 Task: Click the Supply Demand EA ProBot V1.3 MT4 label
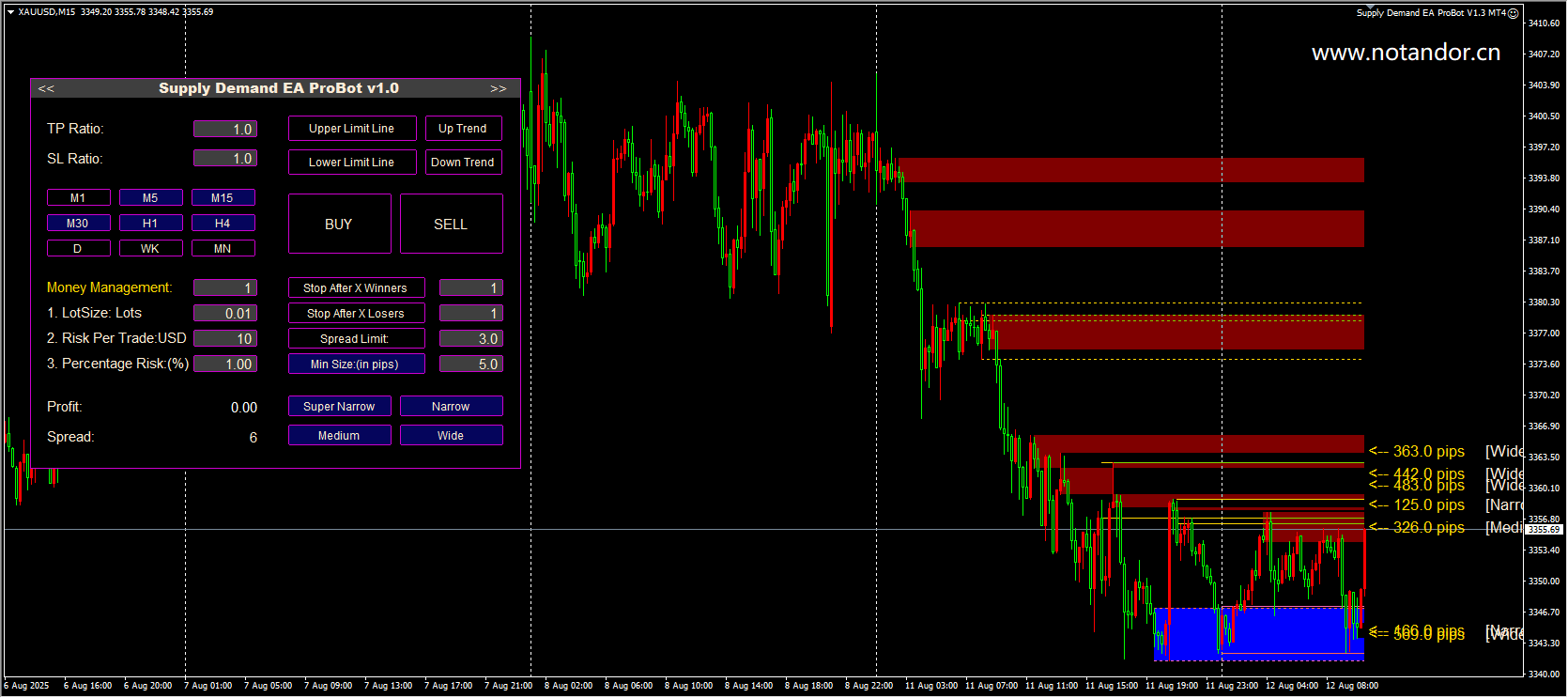coord(1431,13)
